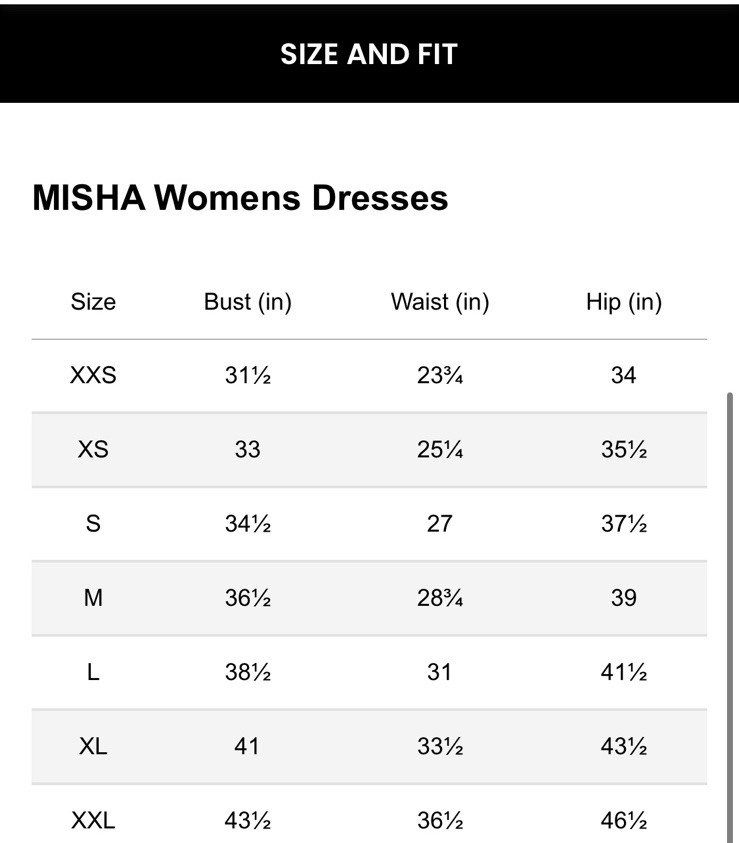Image resolution: width=739 pixels, height=843 pixels.
Task: Click the Bust (in) column header
Action: click(247, 302)
